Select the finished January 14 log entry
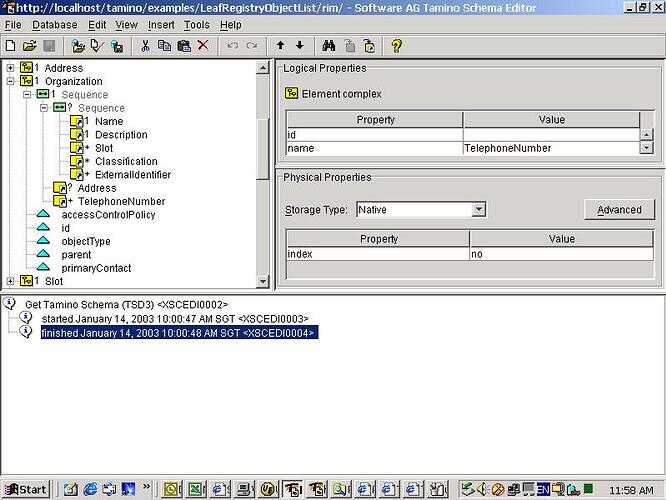The width and height of the screenshot is (666, 500). 179,333
